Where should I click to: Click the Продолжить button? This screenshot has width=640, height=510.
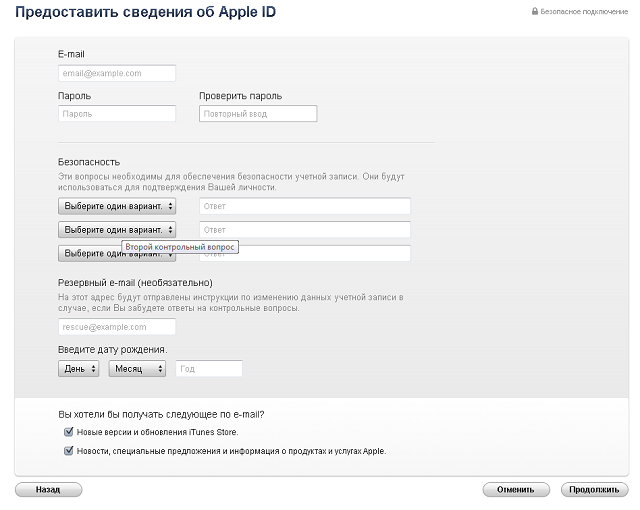tap(594, 490)
